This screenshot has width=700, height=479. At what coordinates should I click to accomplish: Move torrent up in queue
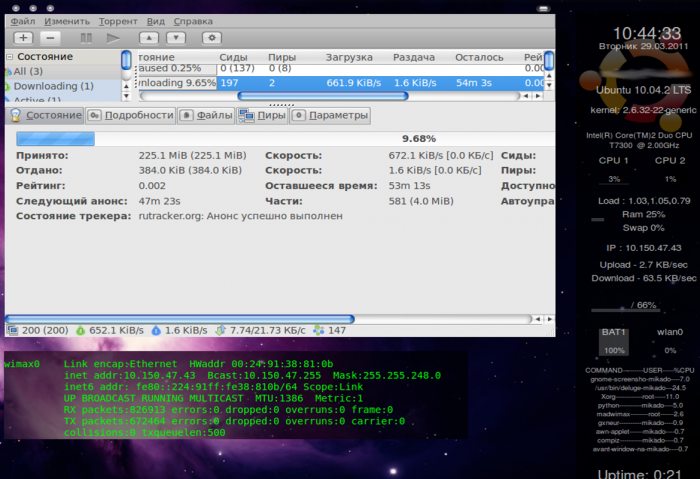tap(148, 38)
